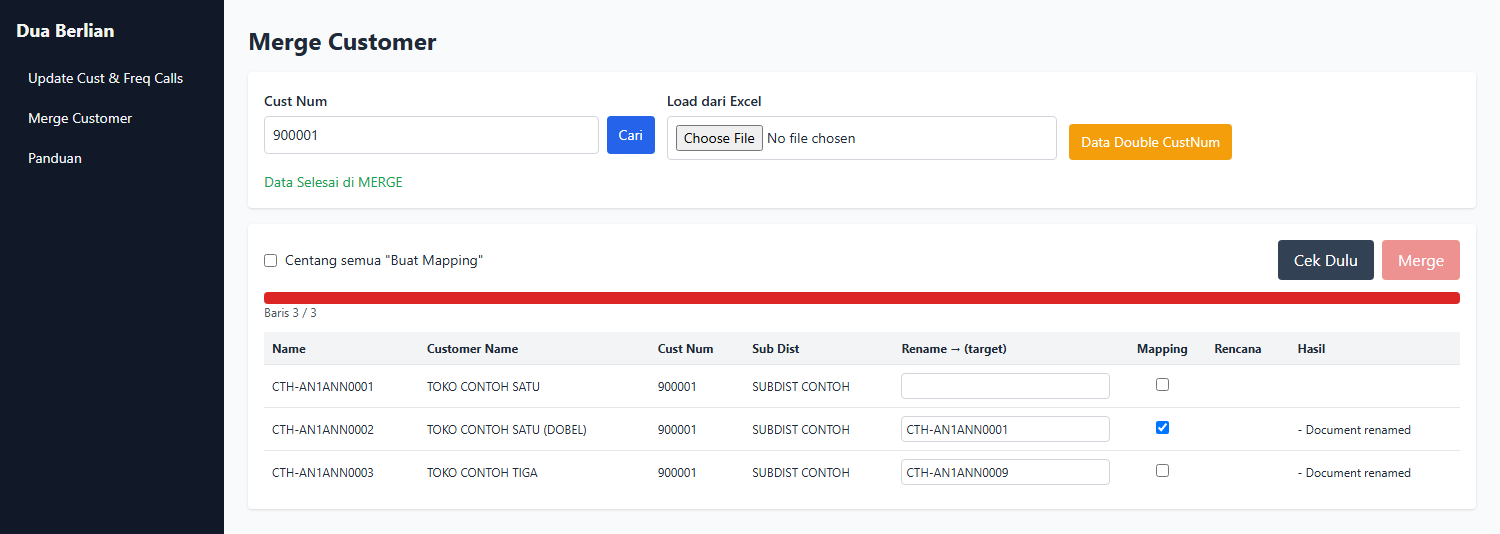
Task: Click empty Rename field for CTH-AN1ANN0001
Action: (x=1005, y=386)
